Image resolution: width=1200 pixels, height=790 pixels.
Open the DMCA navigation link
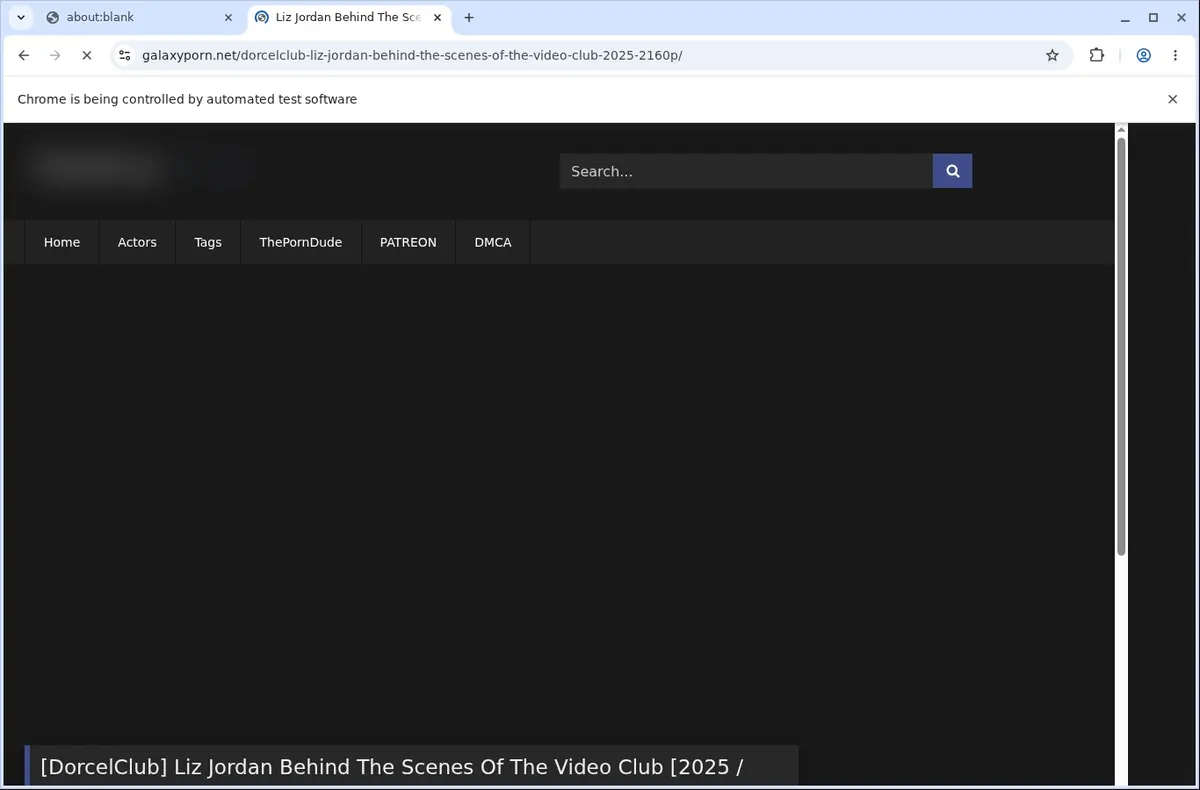pyautogui.click(x=493, y=242)
